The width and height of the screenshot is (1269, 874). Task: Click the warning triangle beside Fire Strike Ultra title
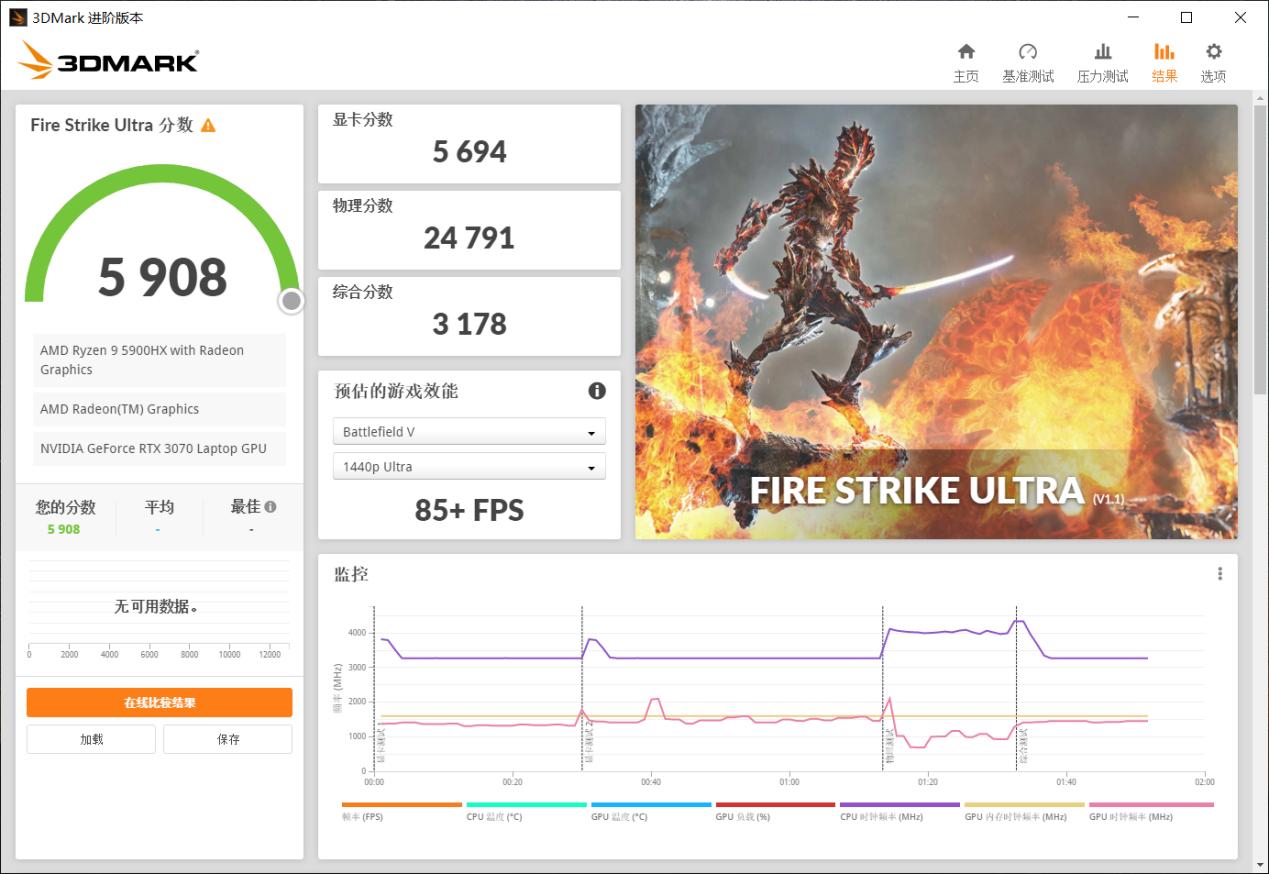coord(208,125)
